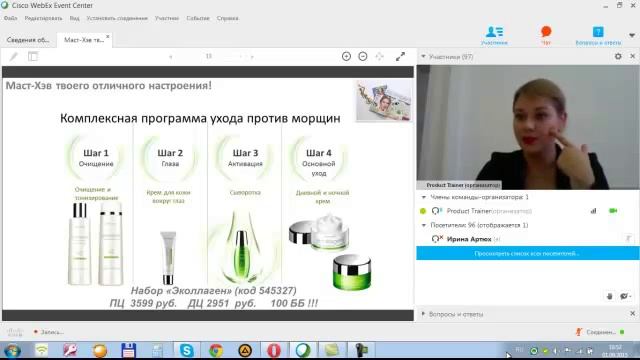Collapse the Участники (97) panel
This screenshot has width=640, height=360.
[423, 57]
